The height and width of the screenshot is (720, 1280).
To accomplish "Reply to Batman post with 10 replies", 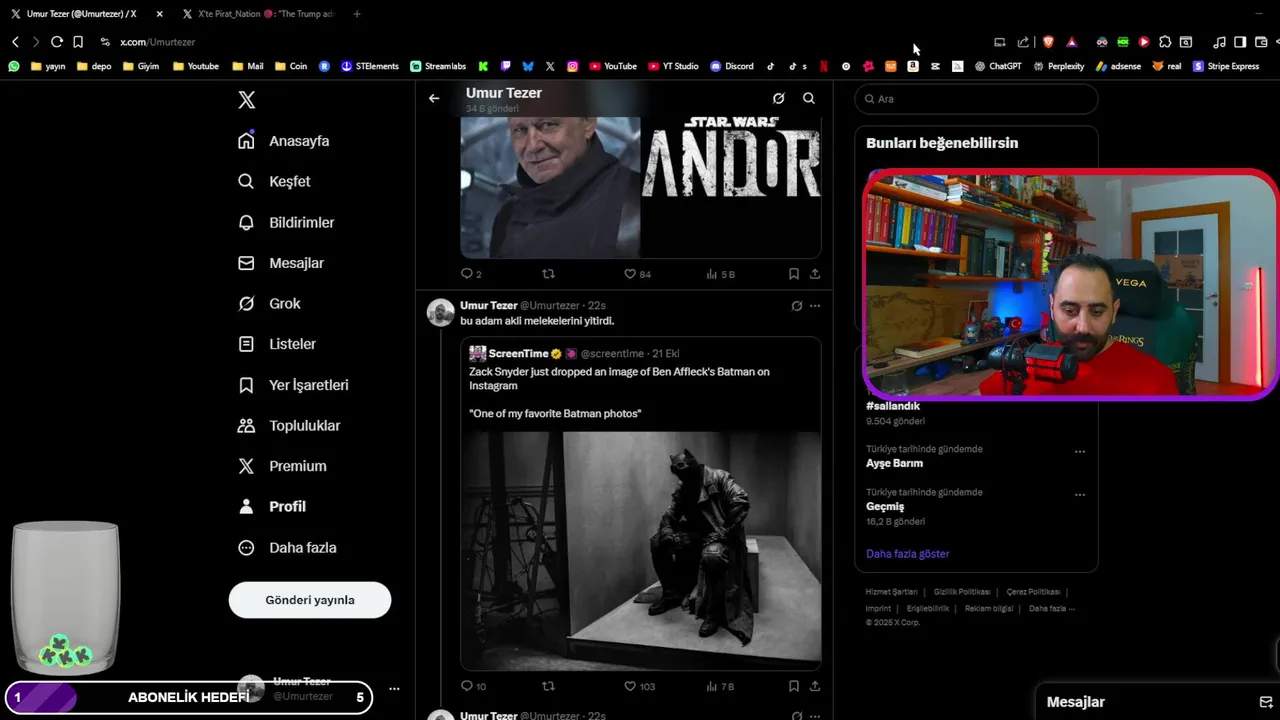I will 473,686.
